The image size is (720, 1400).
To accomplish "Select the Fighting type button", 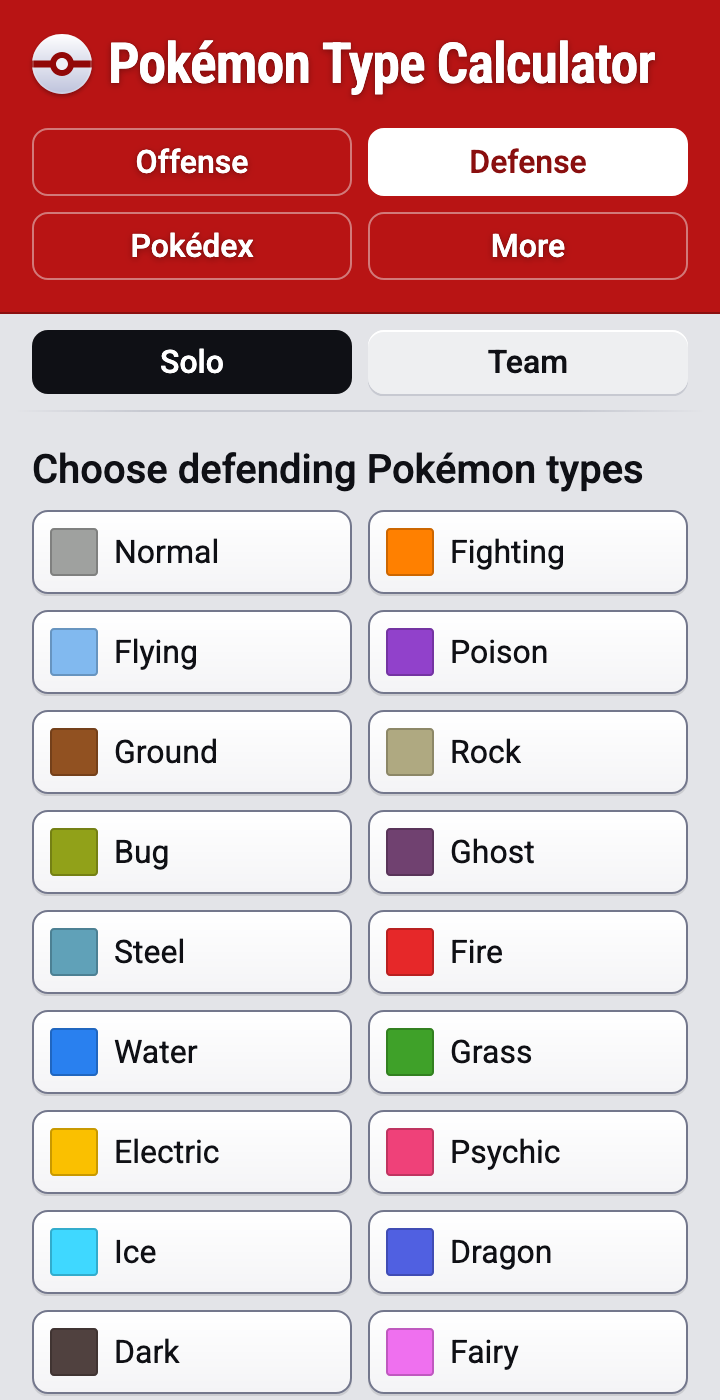I will [528, 552].
